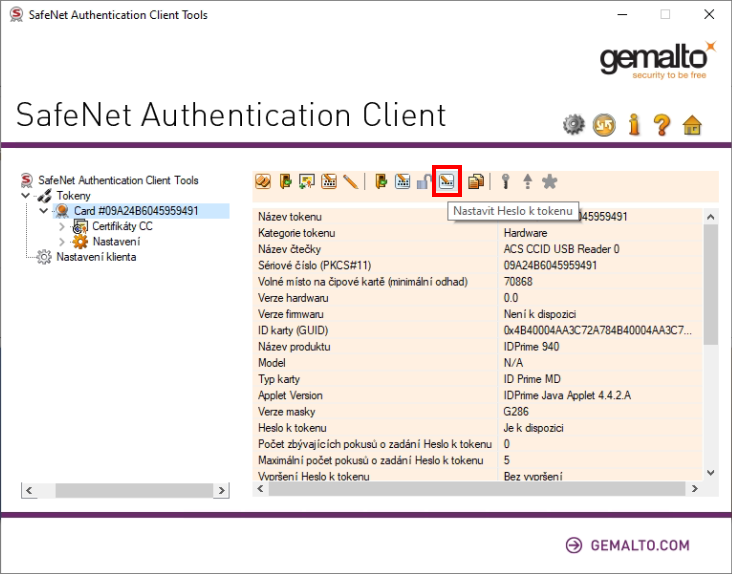The height and width of the screenshot is (574, 732).
Task: Collapse the Card #09A24B6045959491 node
Action: [44, 211]
